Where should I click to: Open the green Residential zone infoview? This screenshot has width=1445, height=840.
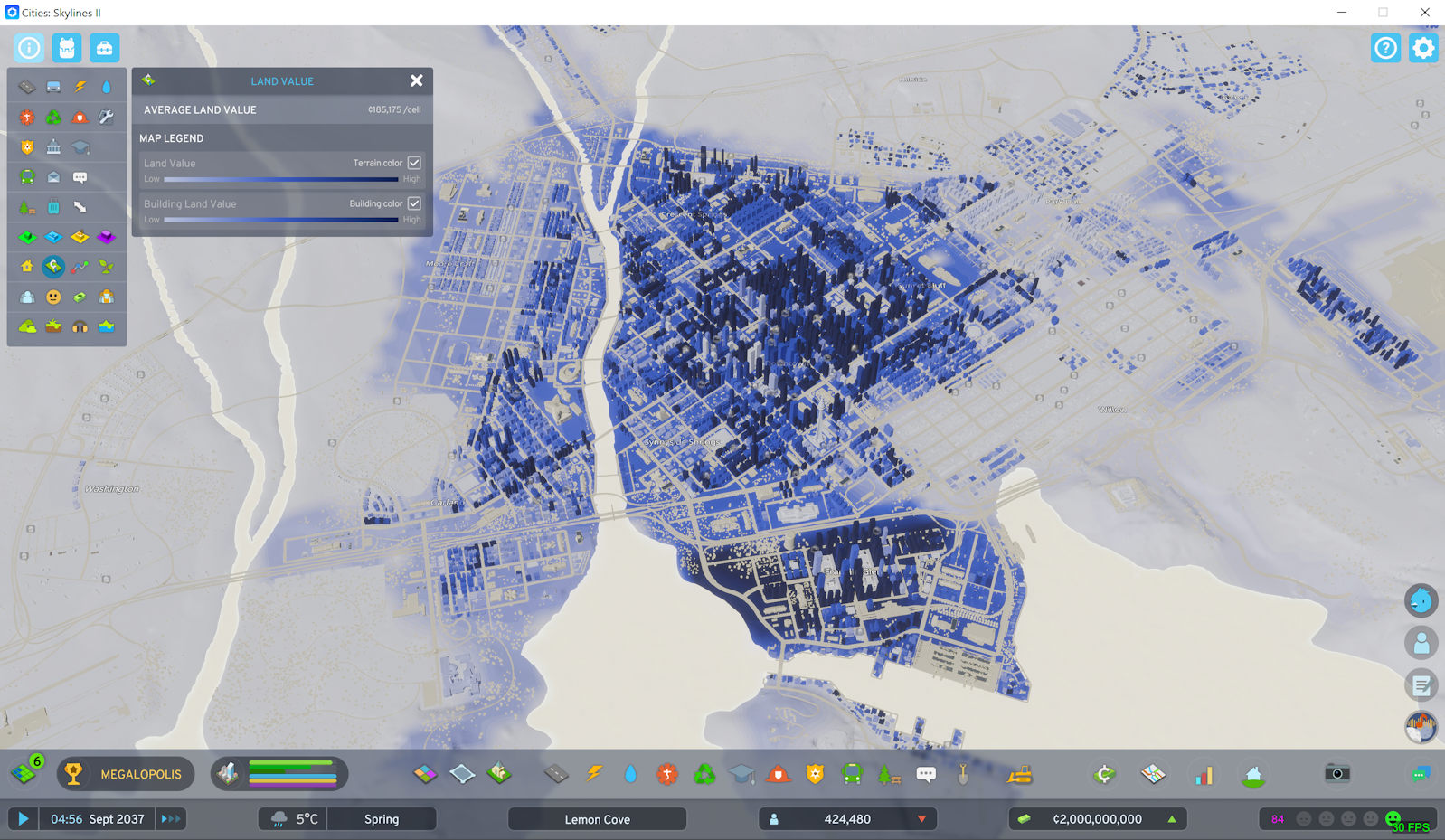27,237
